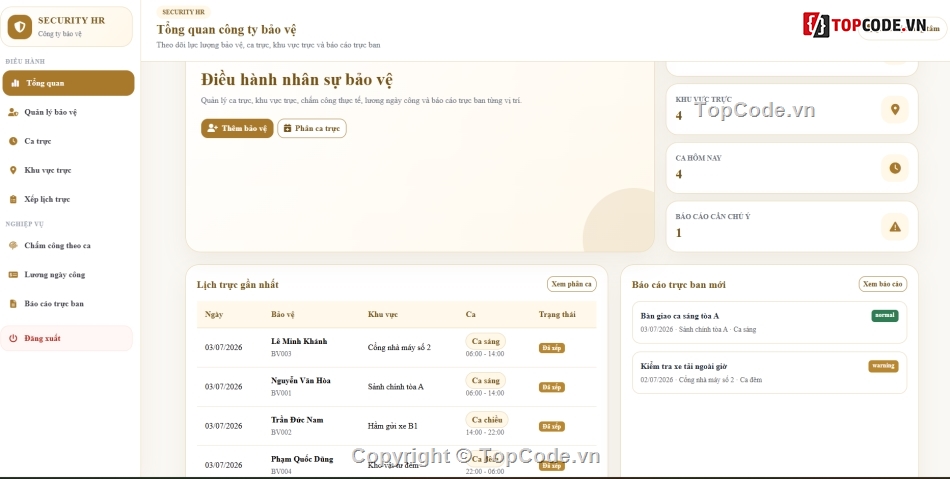Click the map pin icon beside Khu vực trực
This screenshot has width=950, height=479.
[13, 170]
